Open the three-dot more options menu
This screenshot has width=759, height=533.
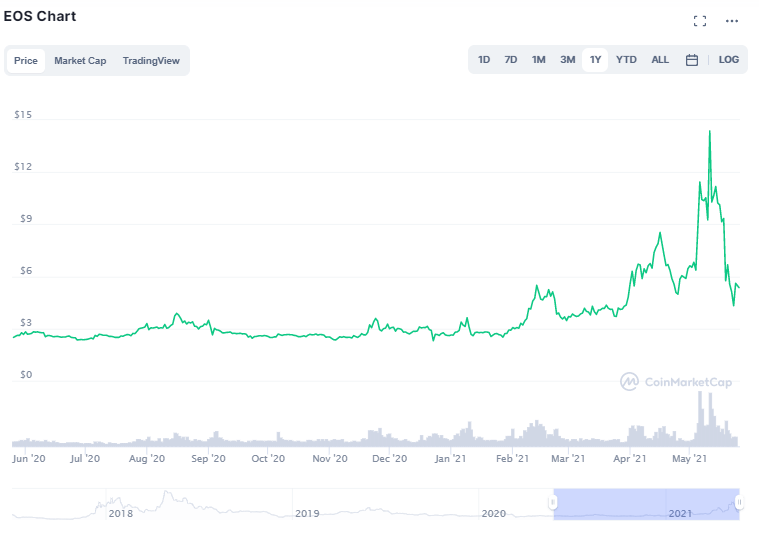click(x=732, y=21)
